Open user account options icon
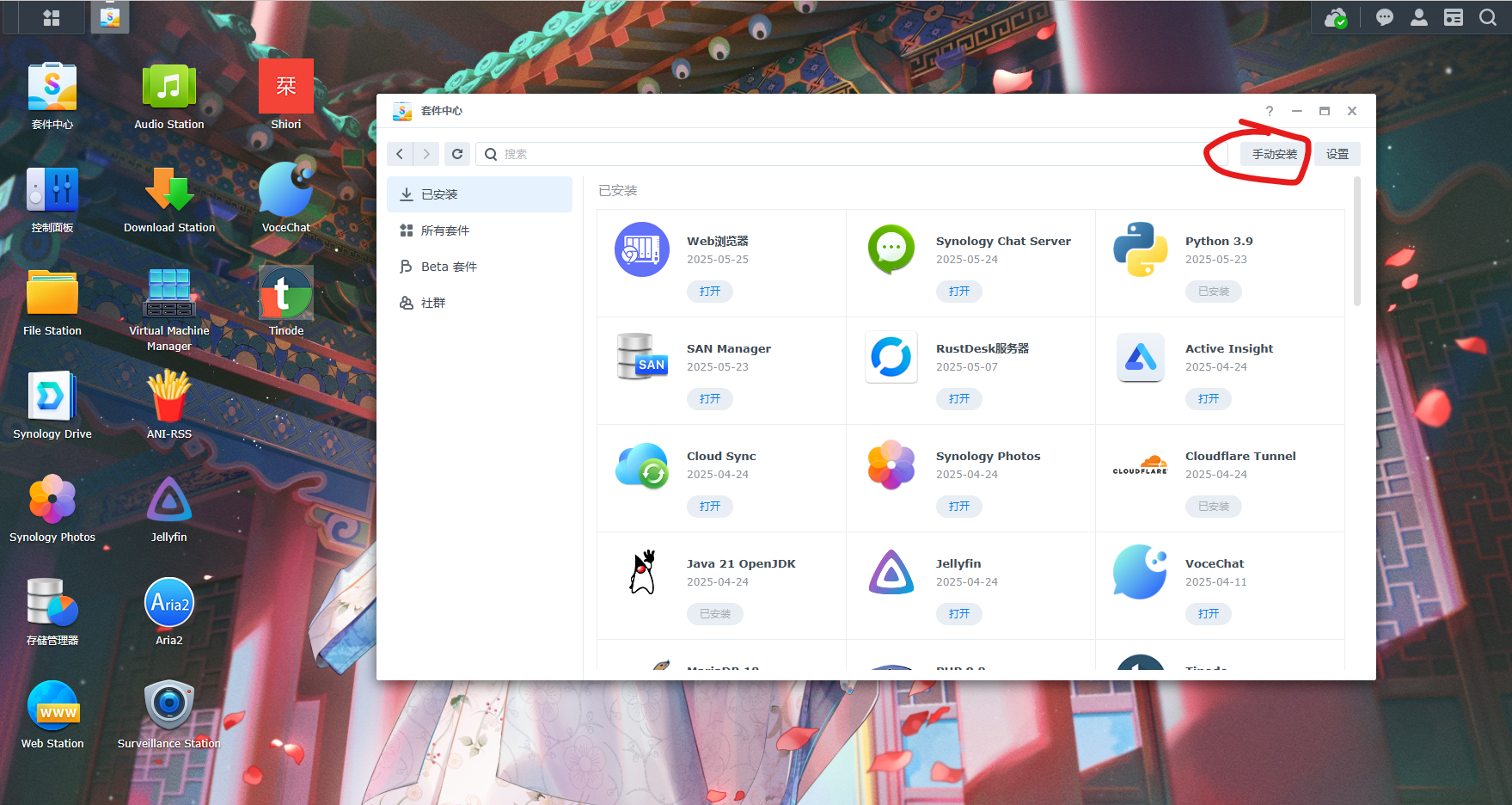The height and width of the screenshot is (805, 1512). pos(1419,17)
